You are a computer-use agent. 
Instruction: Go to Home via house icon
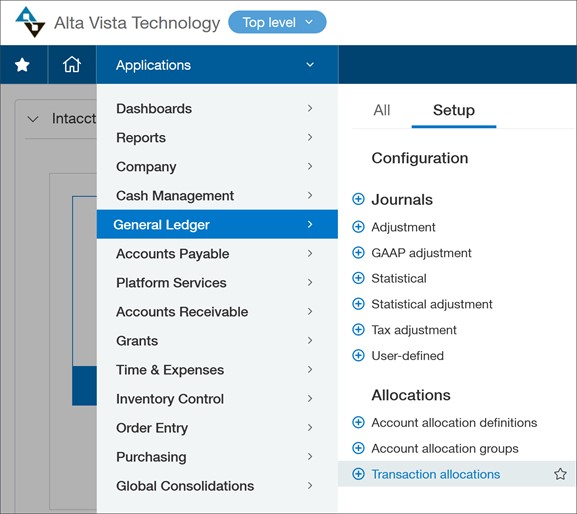(x=72, y=64)
